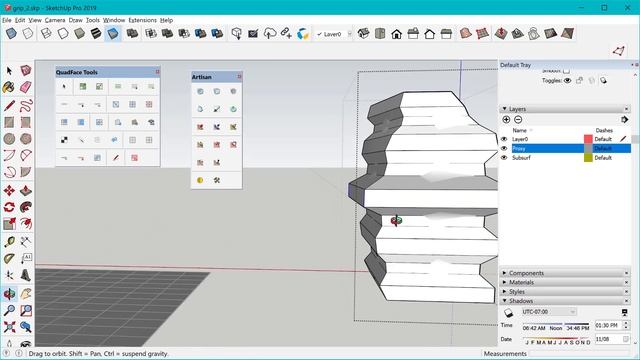Click the Artisan yellow sphere icon
640x360 pixels.
point(200,180)
